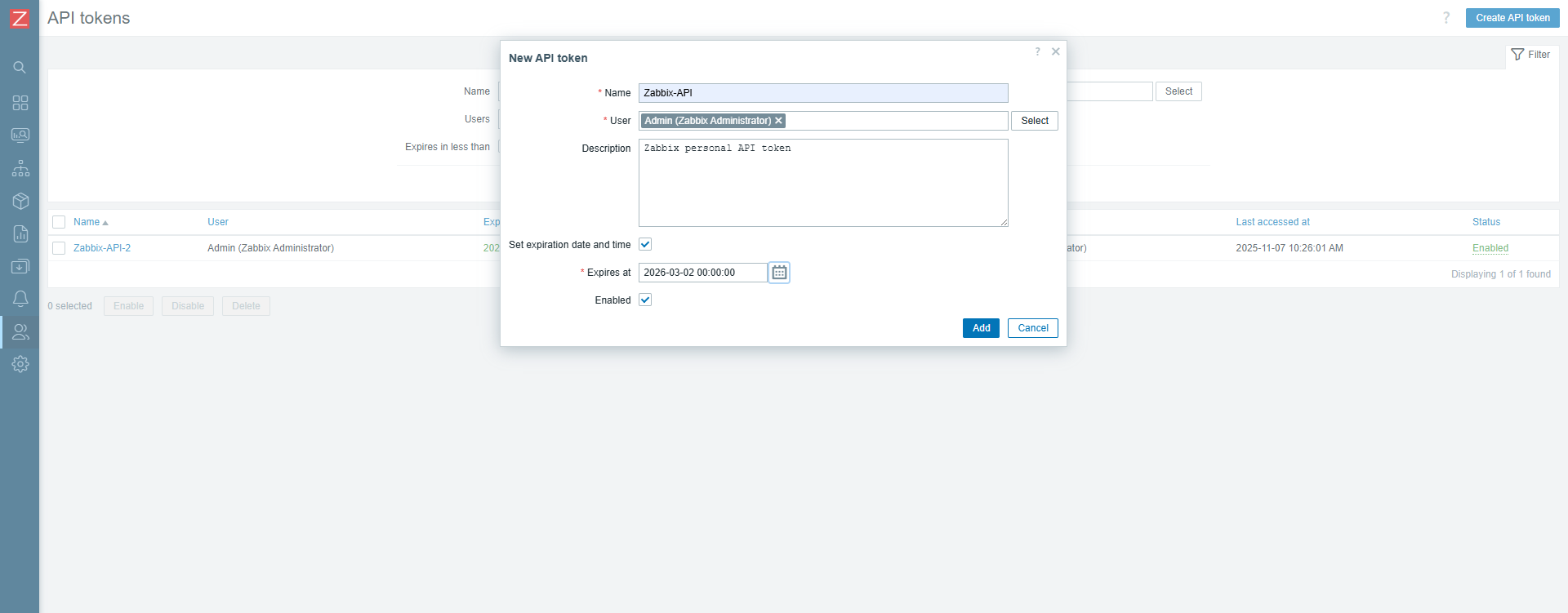Sort by User column header

[x=218, y=222]
